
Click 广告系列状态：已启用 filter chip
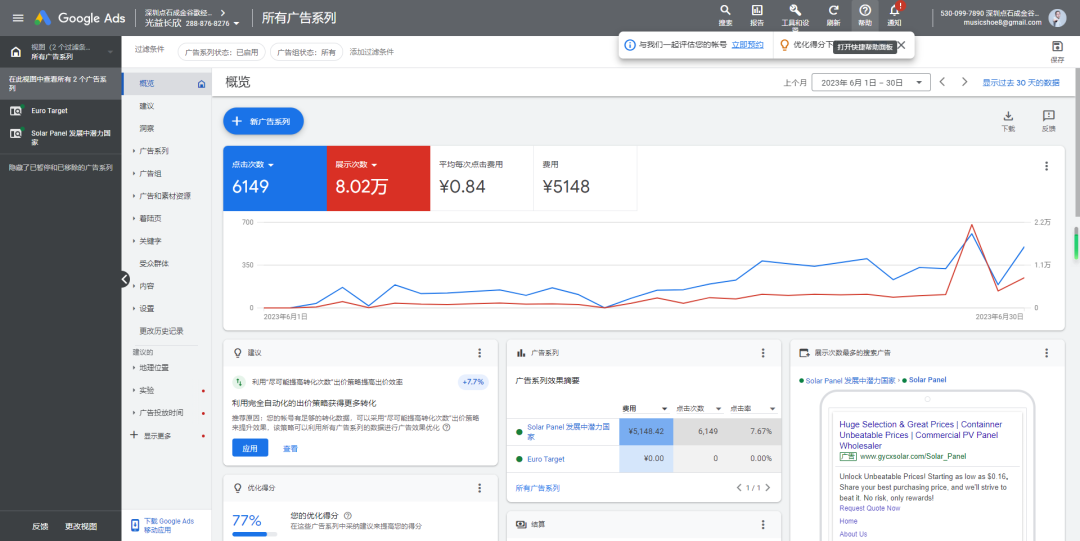point(222,52)
